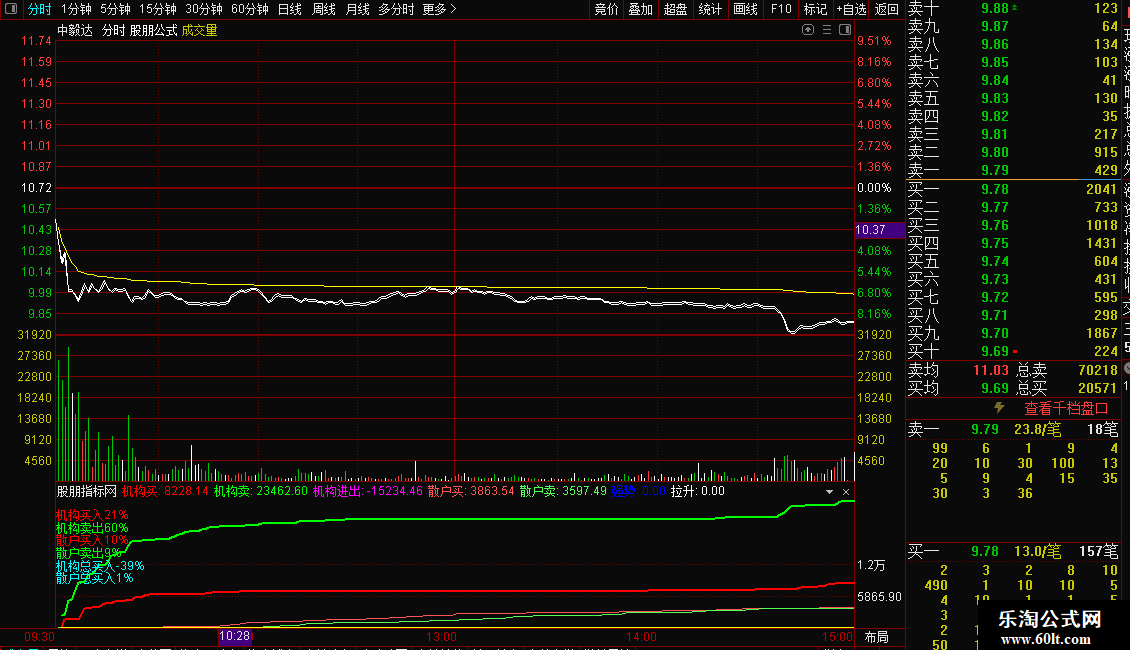Select the 成交量 volume indicator label

(x=199, y=31)
